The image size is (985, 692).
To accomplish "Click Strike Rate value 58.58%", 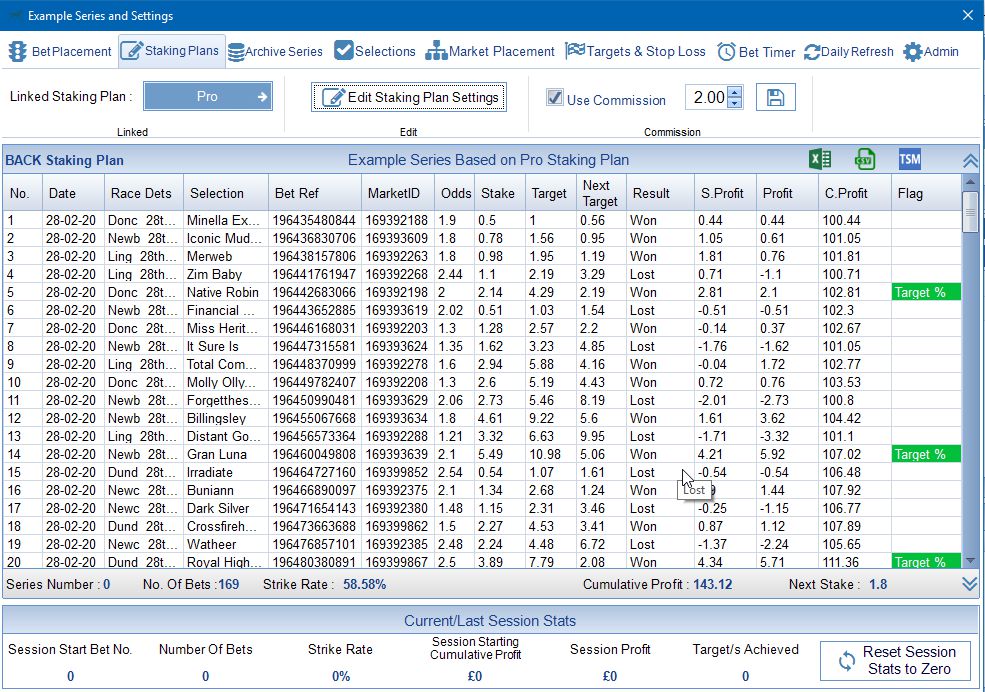I will pos(364,585).
